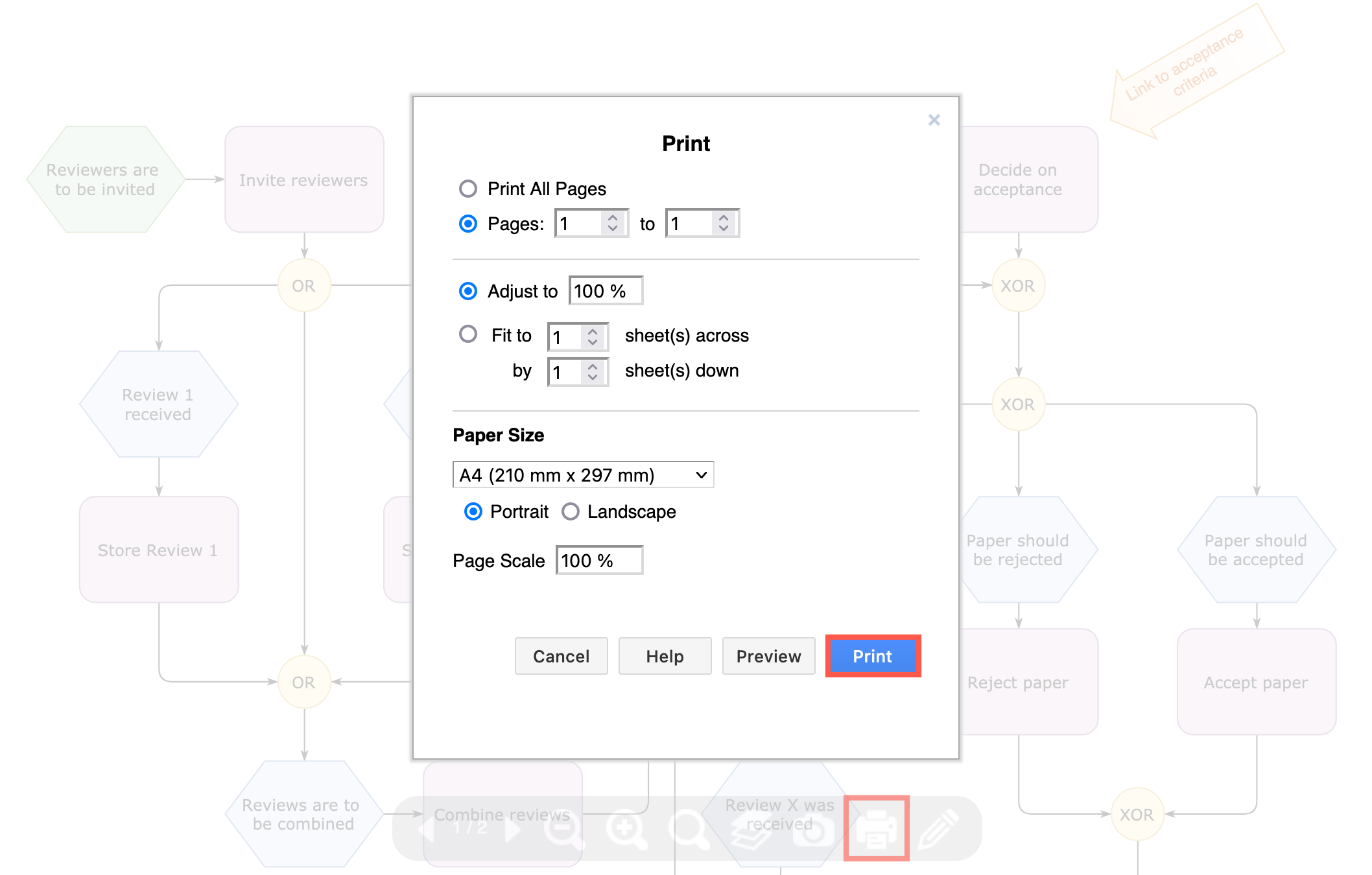Screen dimensions: 1372x875
Task: Reset zoom with the plain magnifier icon
Action: pyautogui.click(x=689, y=830)
